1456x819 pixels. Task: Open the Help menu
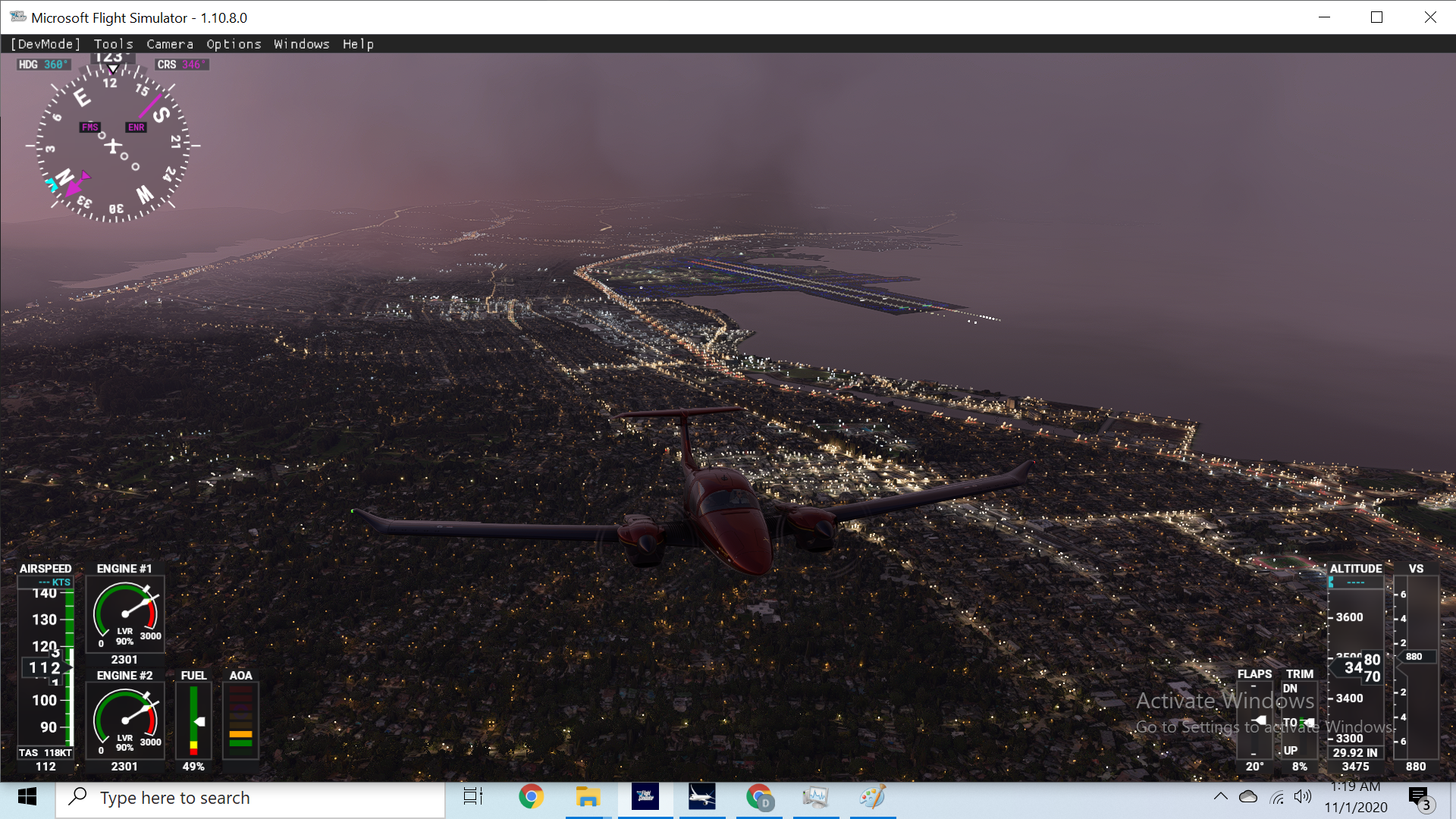click(358, 44)
